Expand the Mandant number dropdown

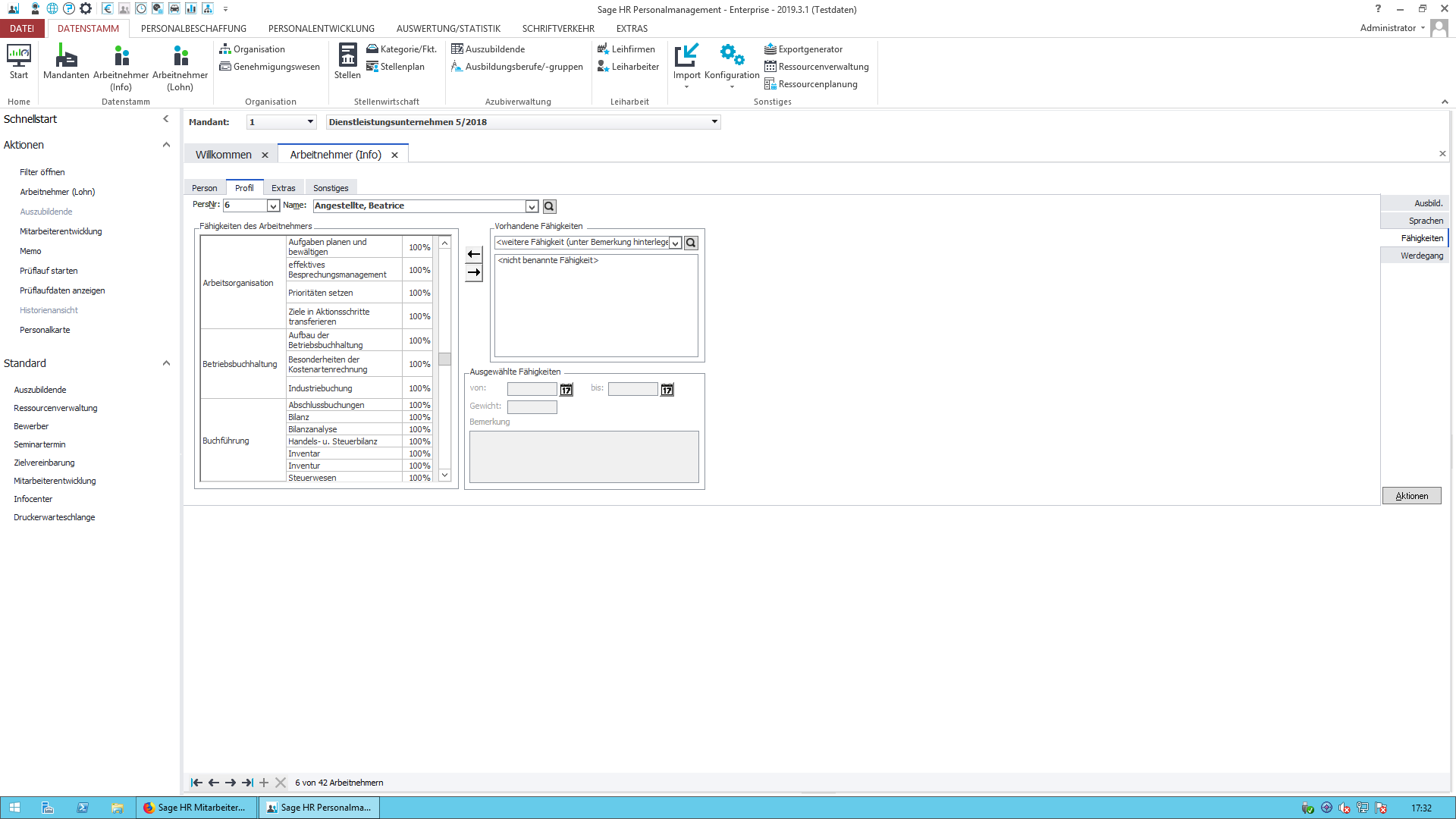tap(310, 122)
